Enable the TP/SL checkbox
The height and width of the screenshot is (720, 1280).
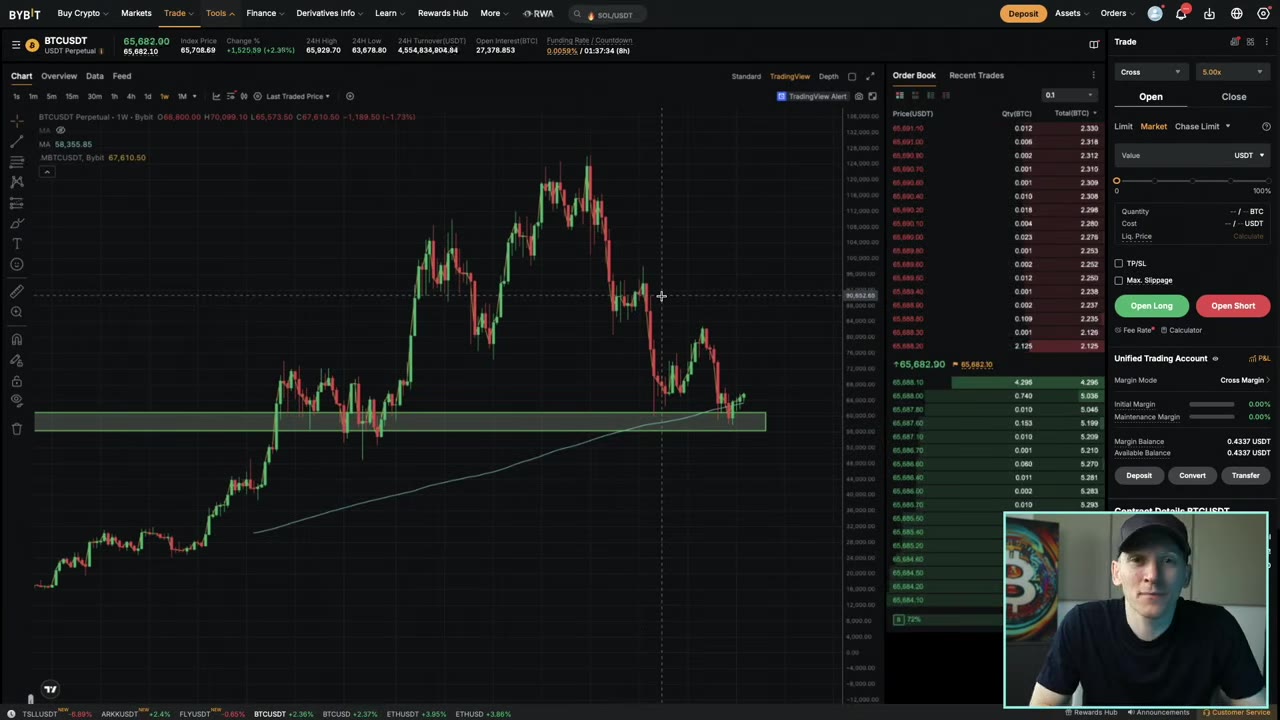pyautogui.click(x=1119, y=264)
